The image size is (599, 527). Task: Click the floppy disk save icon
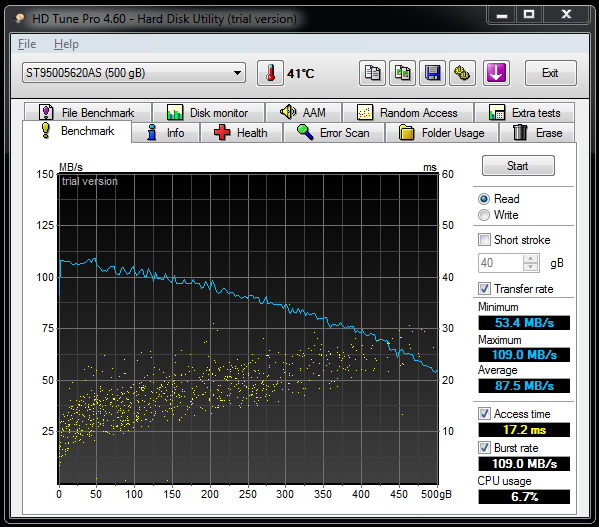[x=432, y=73]
